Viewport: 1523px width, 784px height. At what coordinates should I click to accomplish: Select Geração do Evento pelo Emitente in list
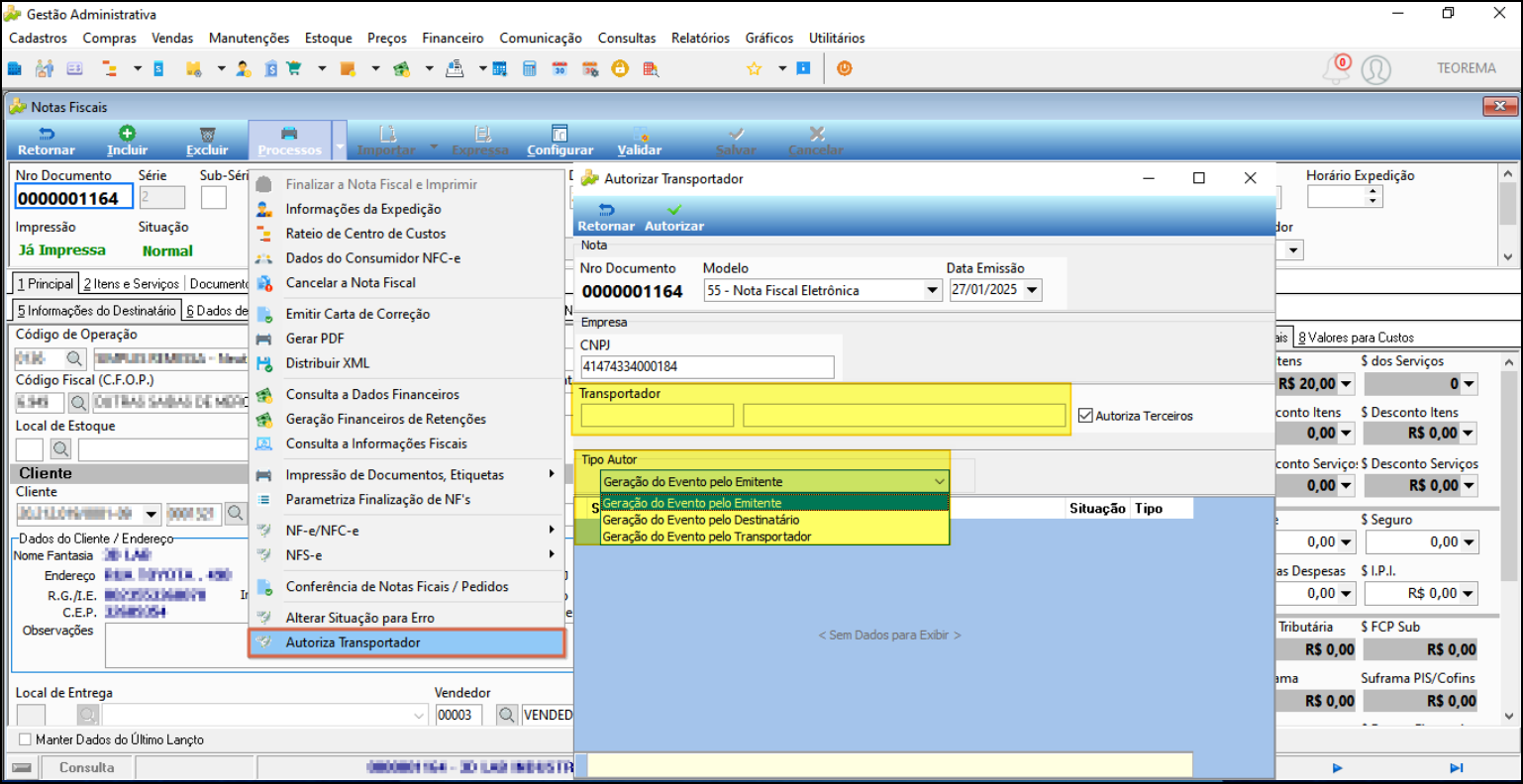pyautogui.click(x=774, y=503)
